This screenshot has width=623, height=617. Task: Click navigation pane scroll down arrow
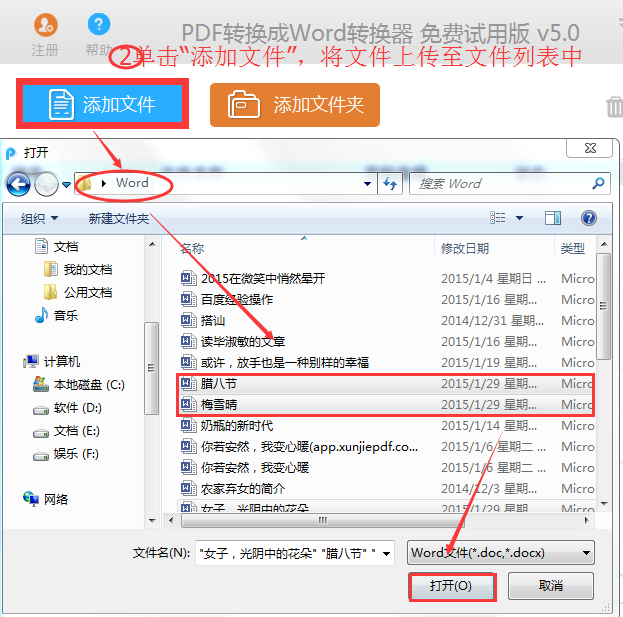152,520
